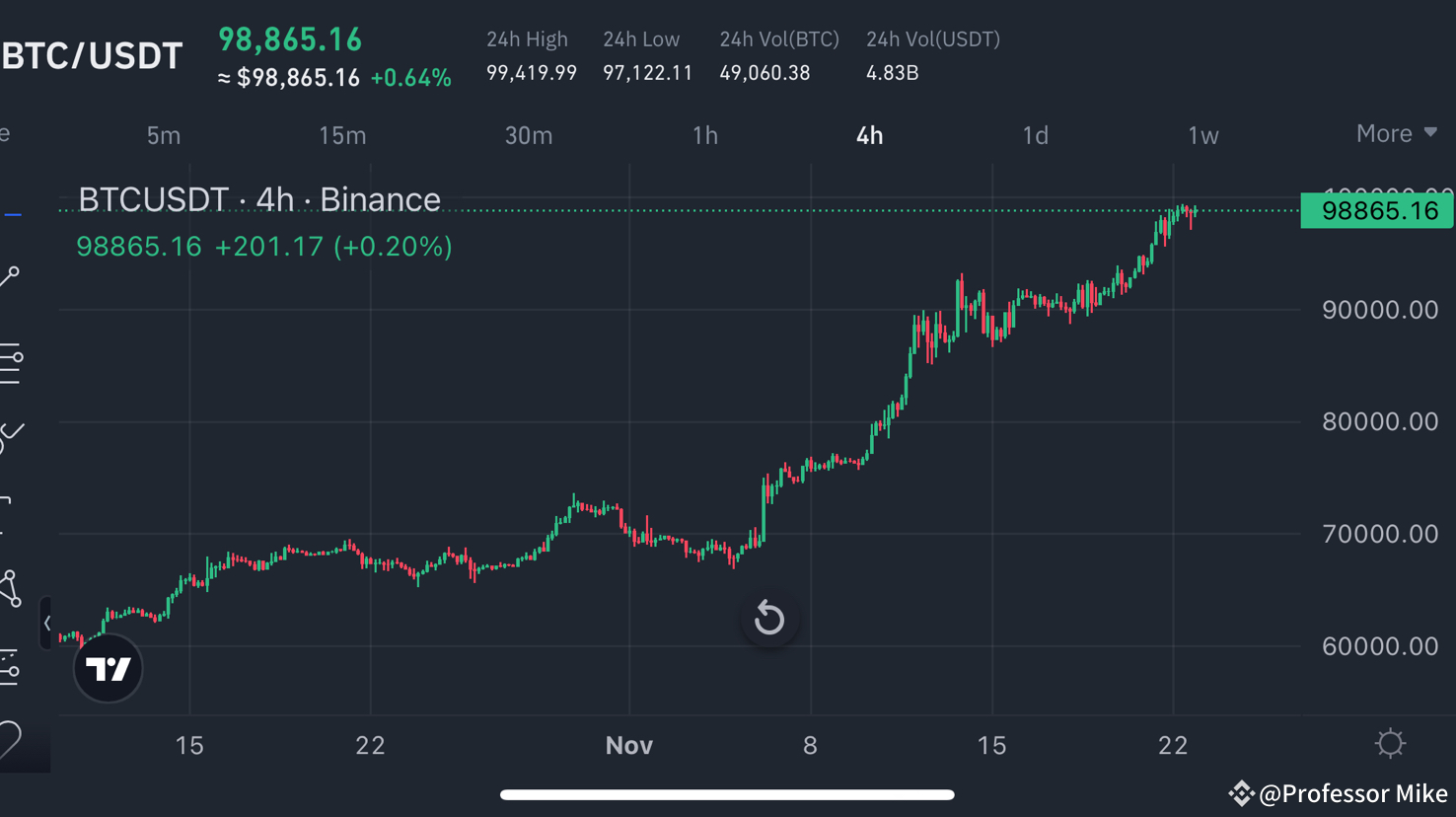Click the 98865.16 price axis label

(1376, 210)
